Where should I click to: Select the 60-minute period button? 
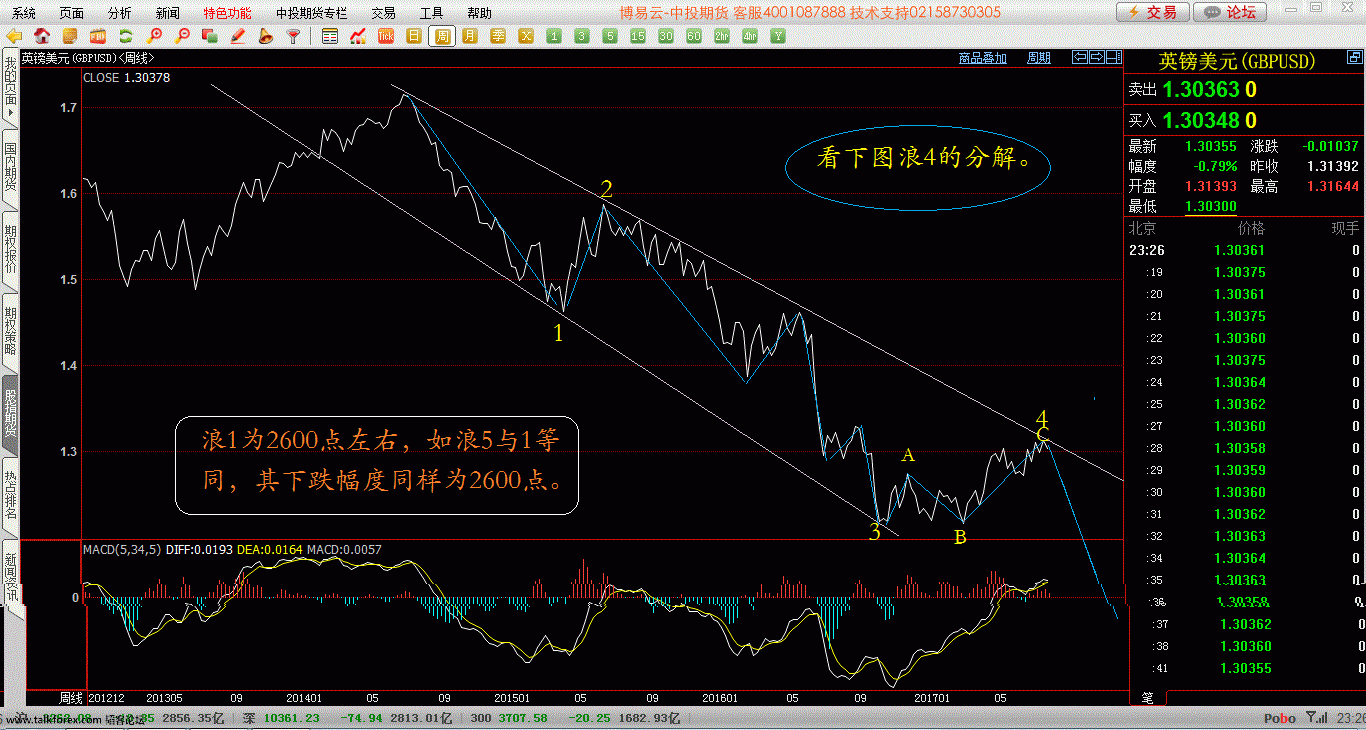coord(694,36)
